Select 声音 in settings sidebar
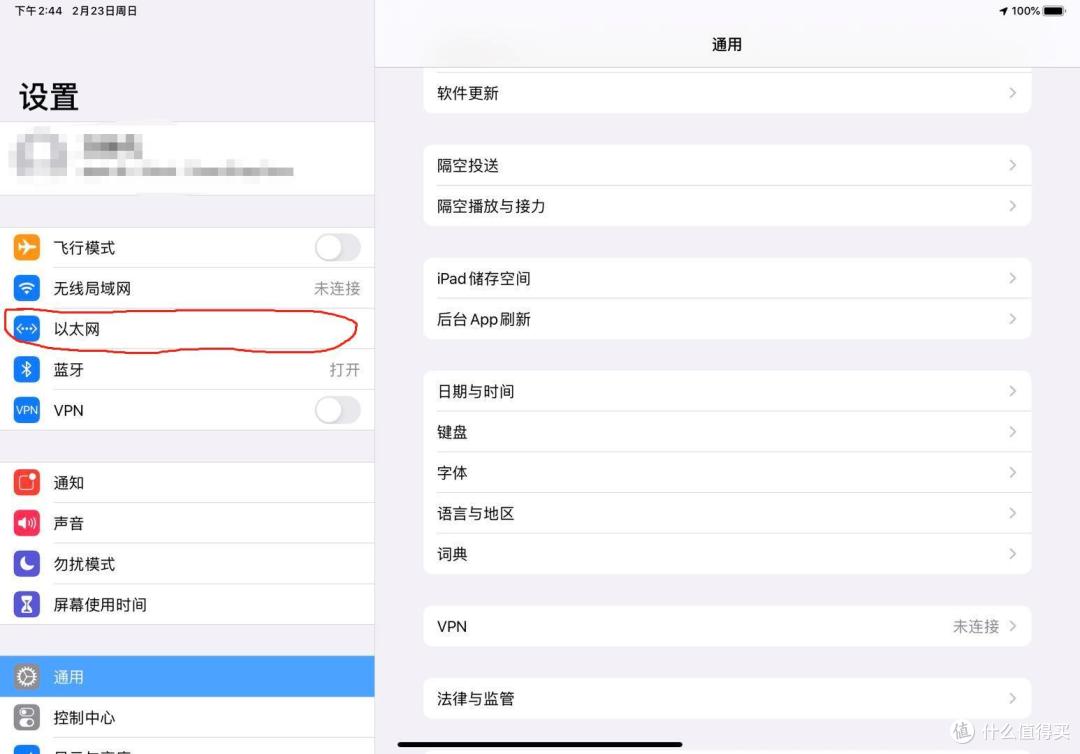 pyautogui.click(x=187, y=523)
